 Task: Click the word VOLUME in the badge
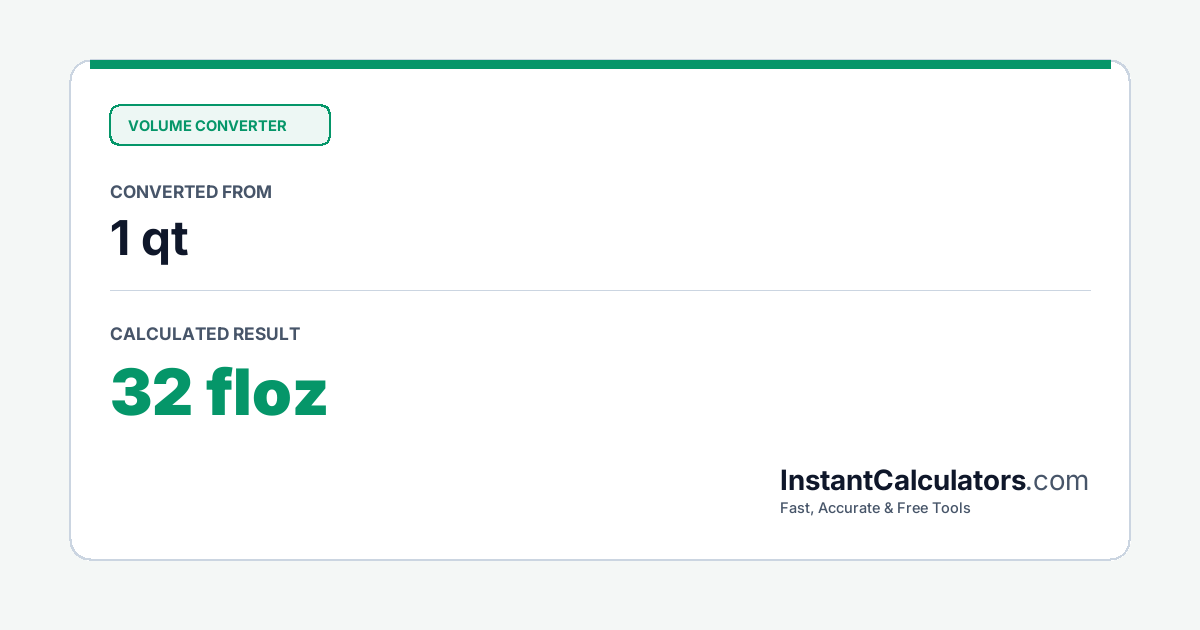[159, 126]
